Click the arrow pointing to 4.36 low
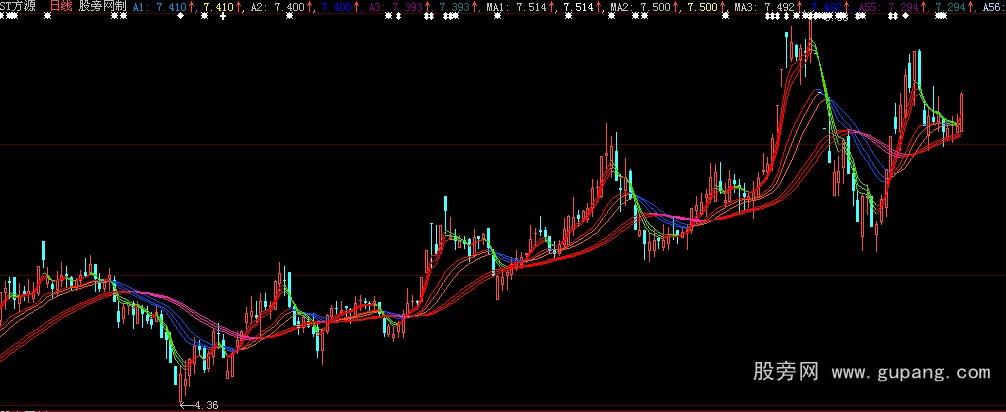 (184, 404)
